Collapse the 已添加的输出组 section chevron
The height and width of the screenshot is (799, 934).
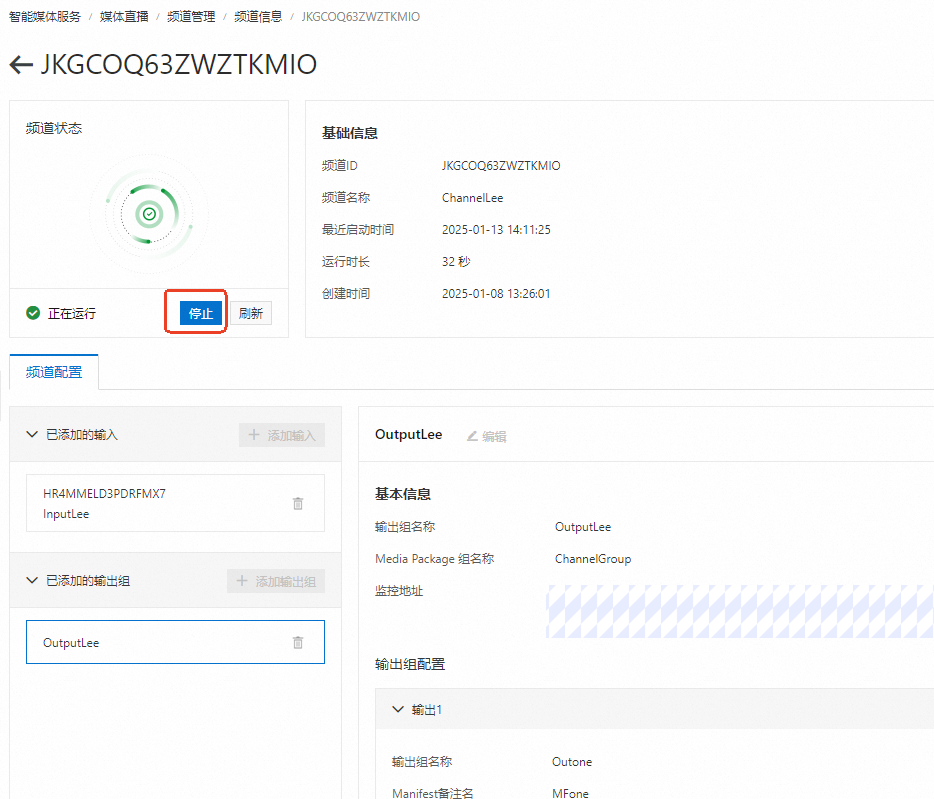32,580
